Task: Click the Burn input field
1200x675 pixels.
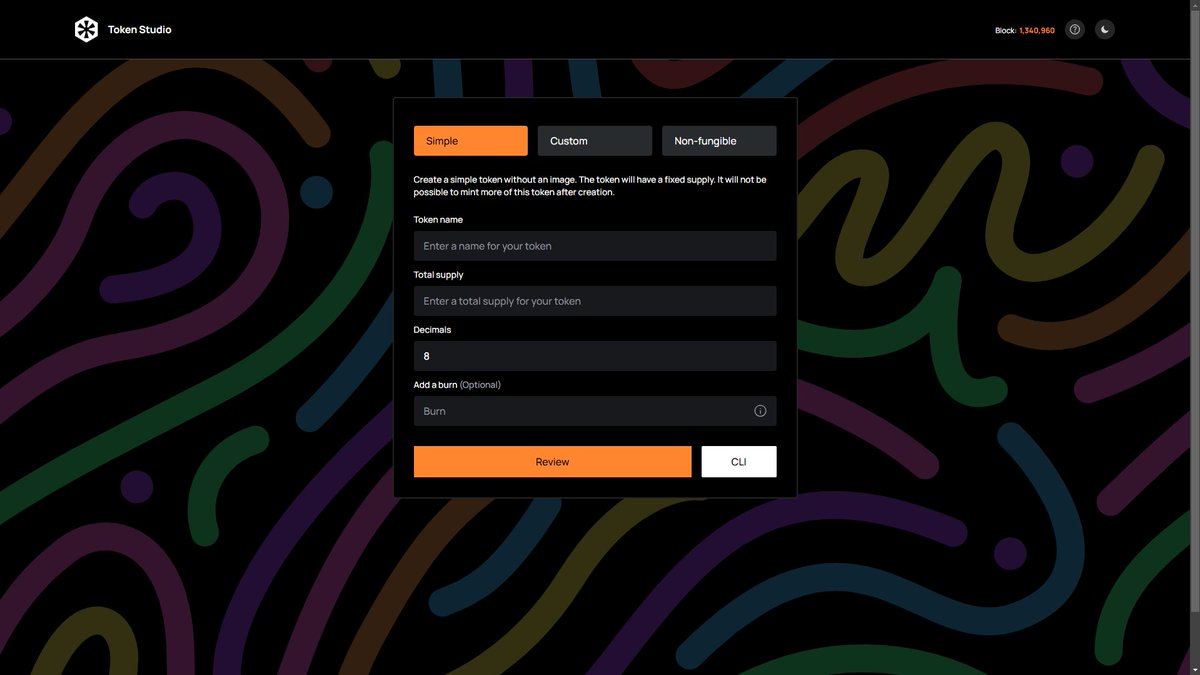Action: pos(595,411)
